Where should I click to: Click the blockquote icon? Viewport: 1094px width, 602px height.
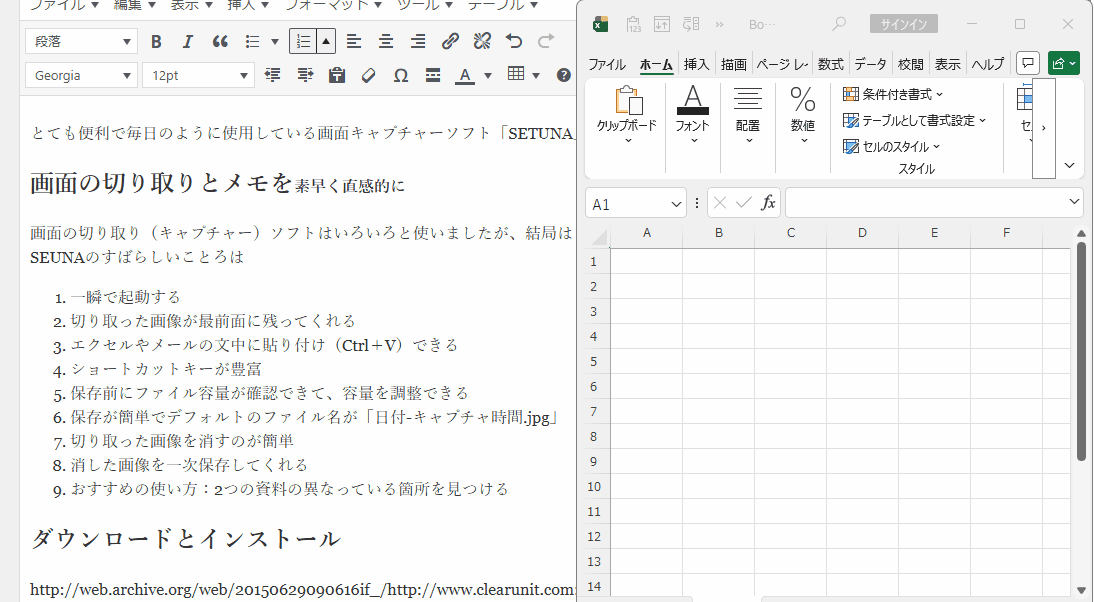click(220, 41)
